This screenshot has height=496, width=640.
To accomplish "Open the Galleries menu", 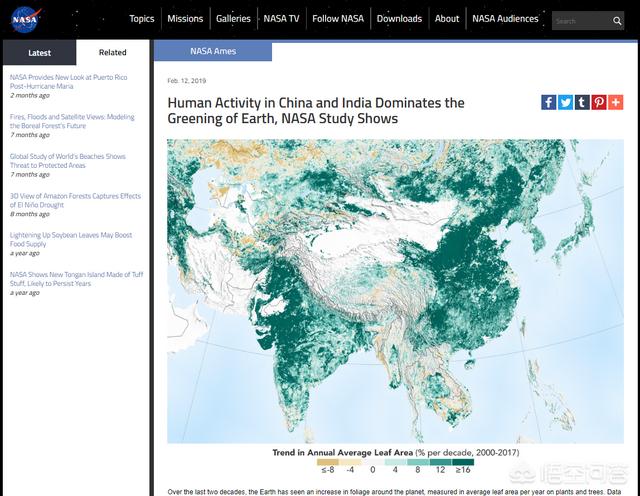I will point(233,19).
